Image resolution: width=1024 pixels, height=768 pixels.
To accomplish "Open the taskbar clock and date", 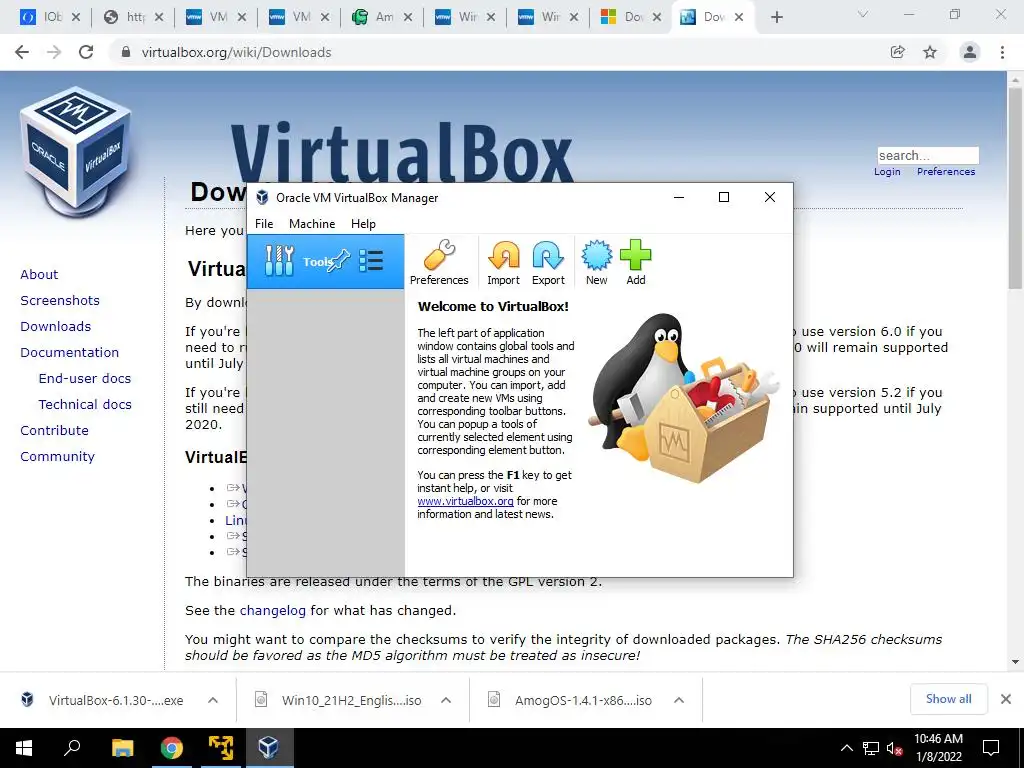I will tap(938, 748).
